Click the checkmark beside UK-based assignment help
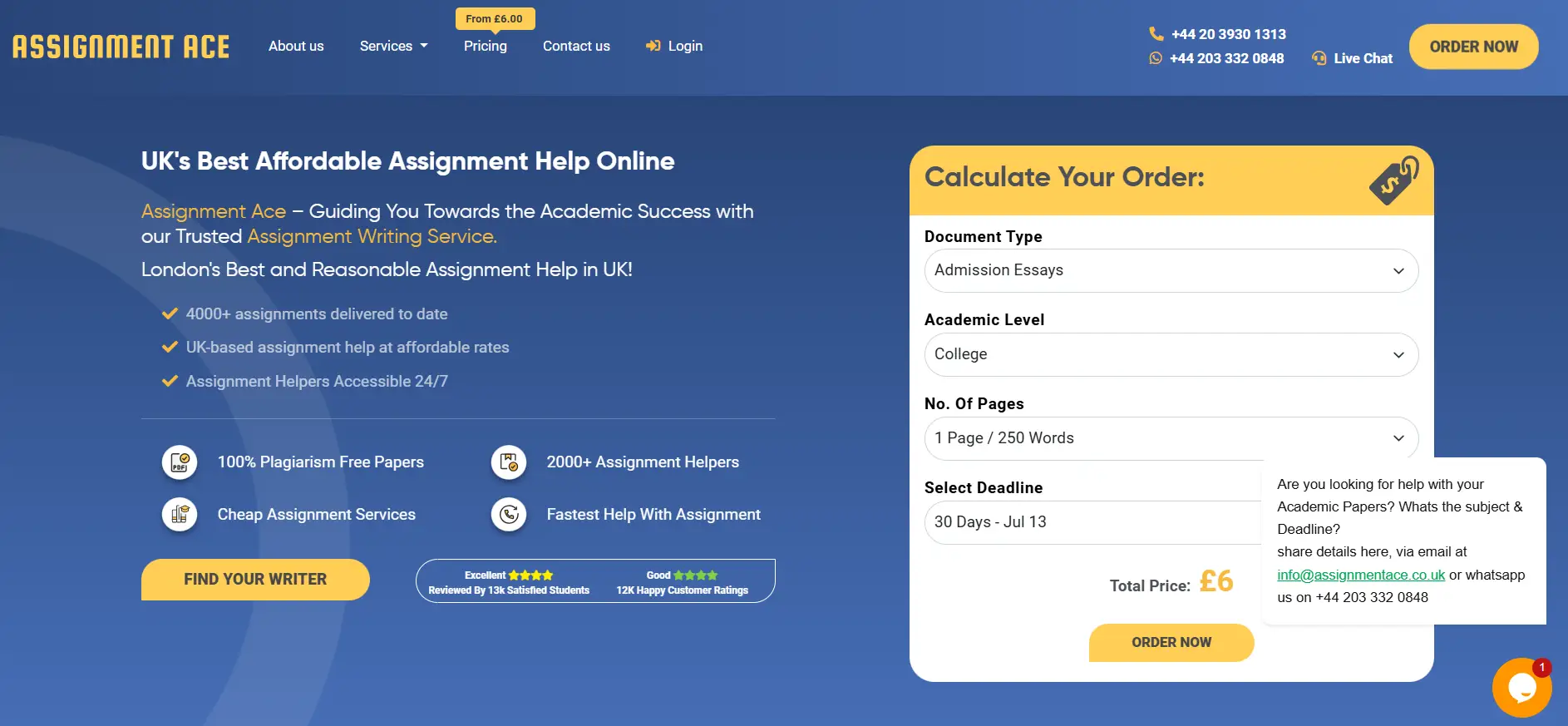This screenshot has width=1568, height=726. pyautogui.click(x=170, y=347)
